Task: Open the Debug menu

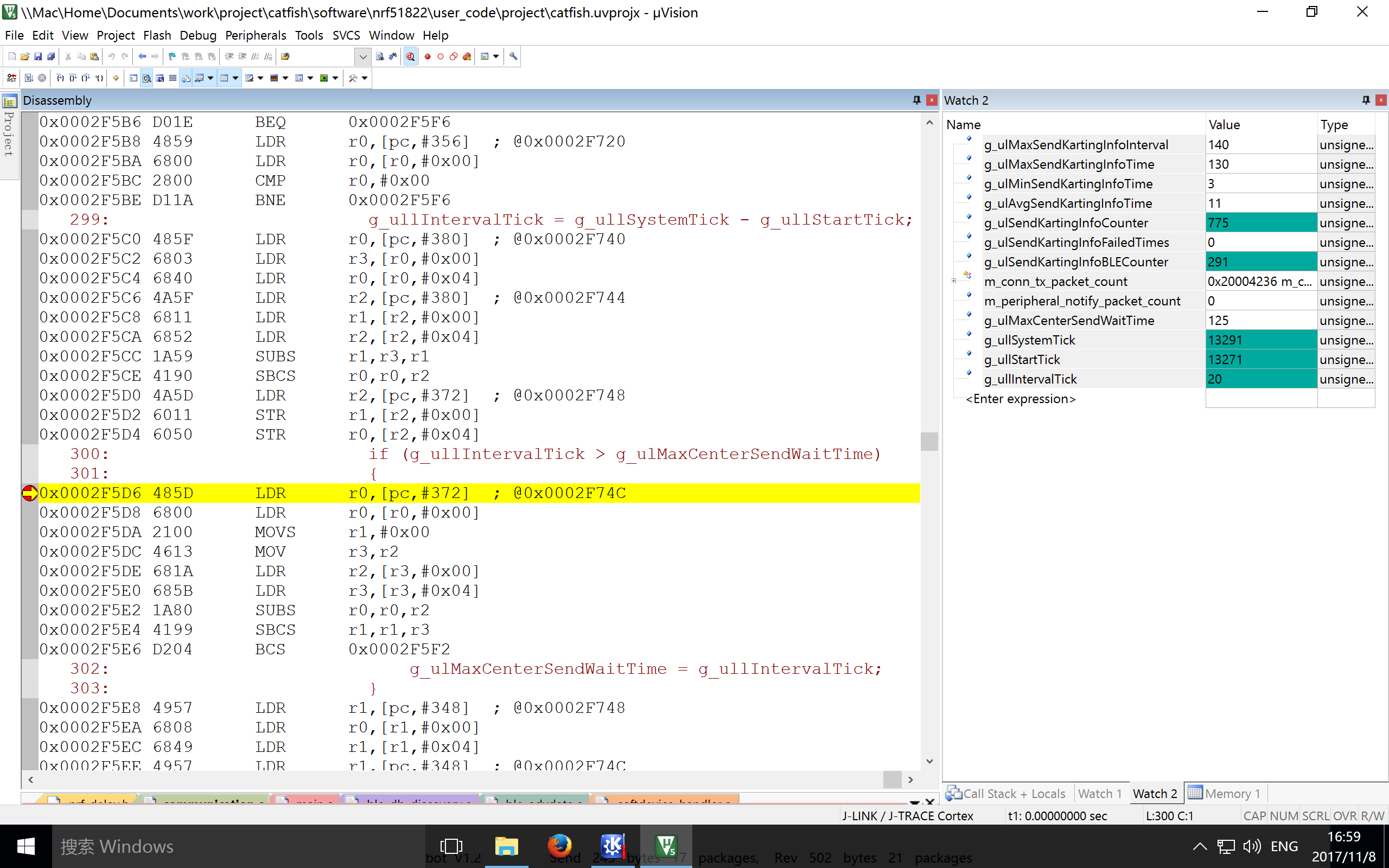Action: tap(198, 35)
